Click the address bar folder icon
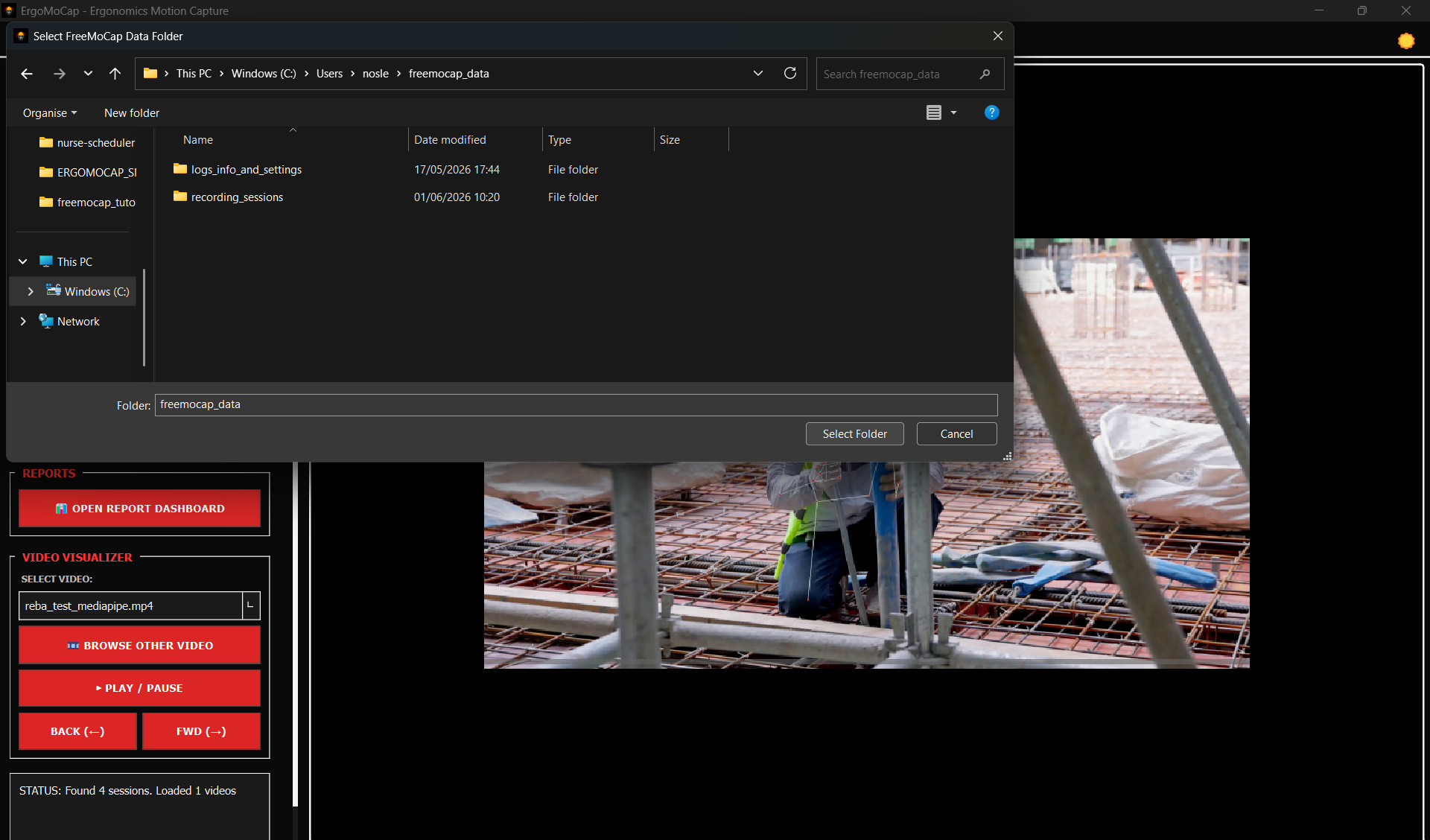1430x840 pixels. 150,73
